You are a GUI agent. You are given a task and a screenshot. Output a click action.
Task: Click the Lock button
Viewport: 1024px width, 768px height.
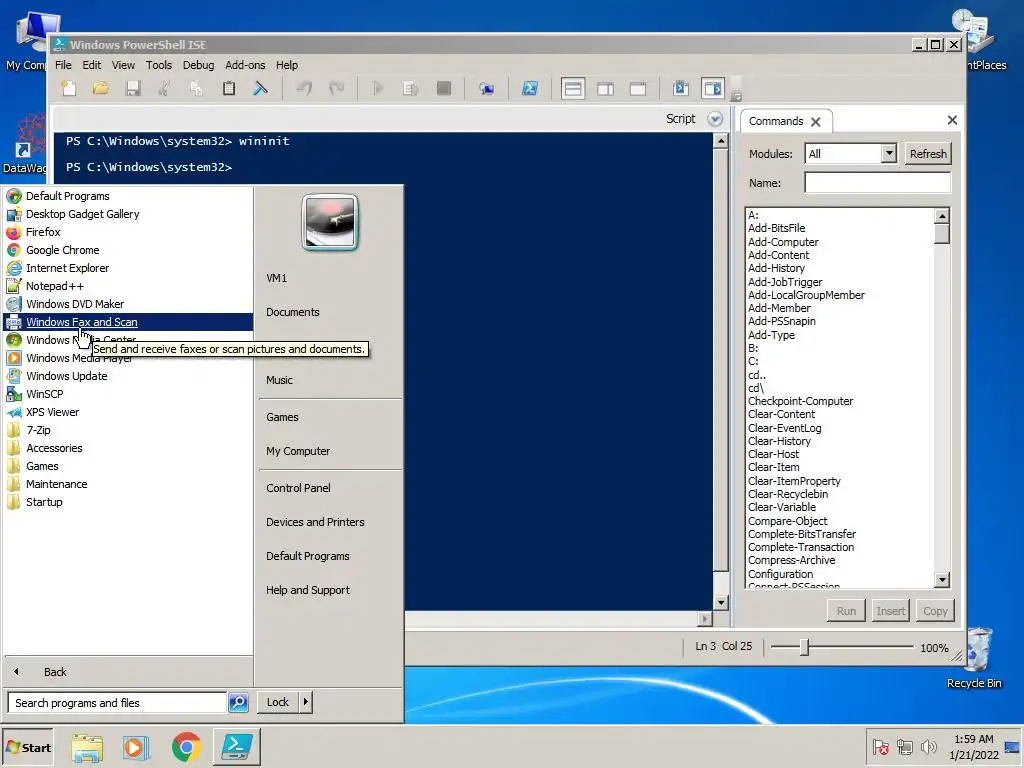point(278,702)
